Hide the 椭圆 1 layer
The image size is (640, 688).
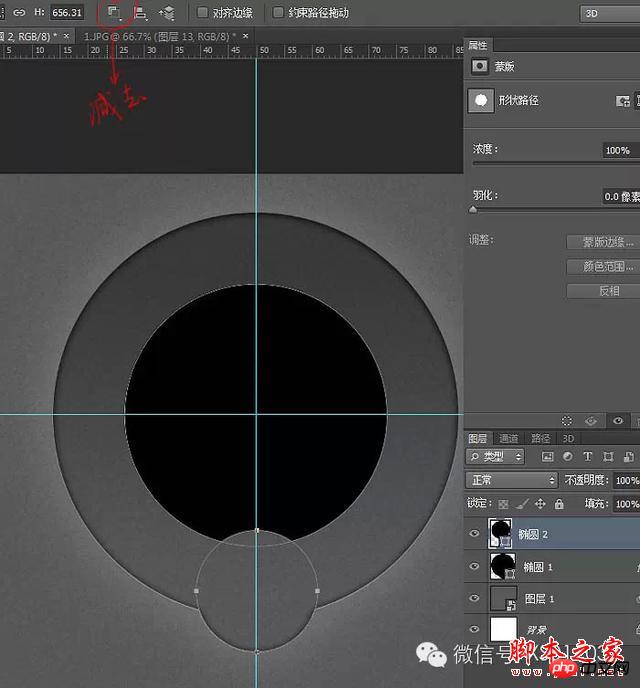click(474, 566)
